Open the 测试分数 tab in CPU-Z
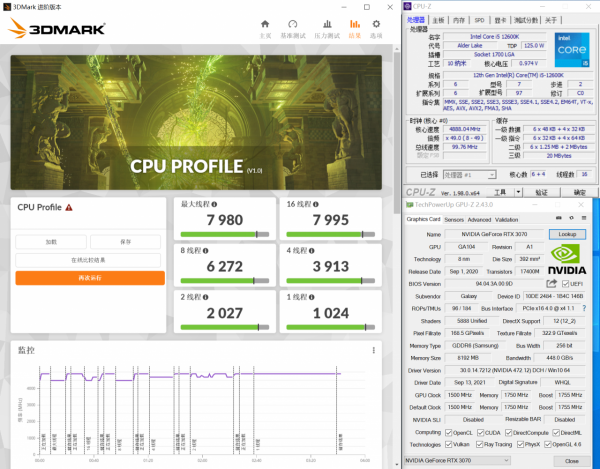Image resolution: width=600 pixels, height=469 pixels. tap(525, 20)
